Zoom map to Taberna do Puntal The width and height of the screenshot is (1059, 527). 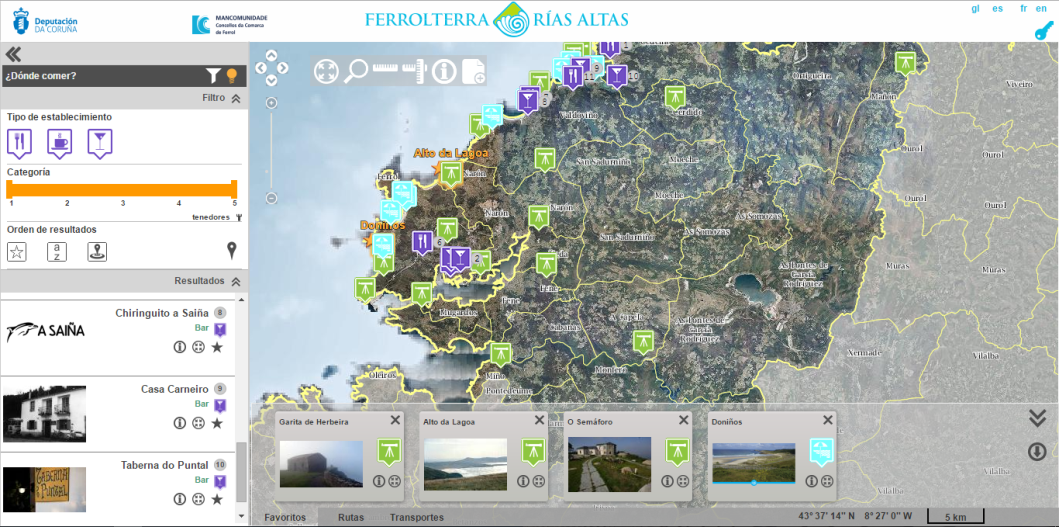click(198, 499)
